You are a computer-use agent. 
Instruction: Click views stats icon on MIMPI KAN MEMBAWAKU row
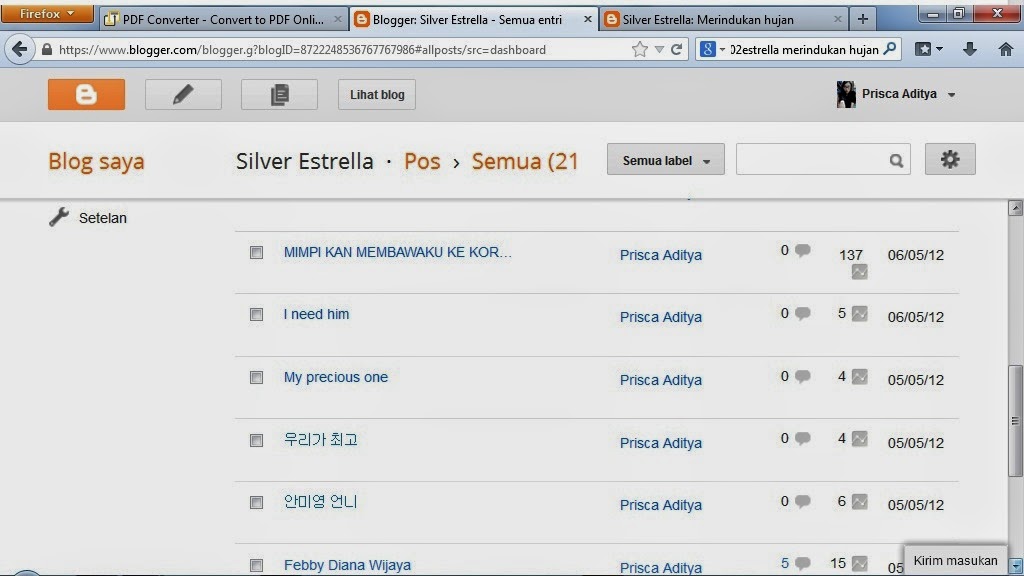pyautogui.click(x=859, y=272)
